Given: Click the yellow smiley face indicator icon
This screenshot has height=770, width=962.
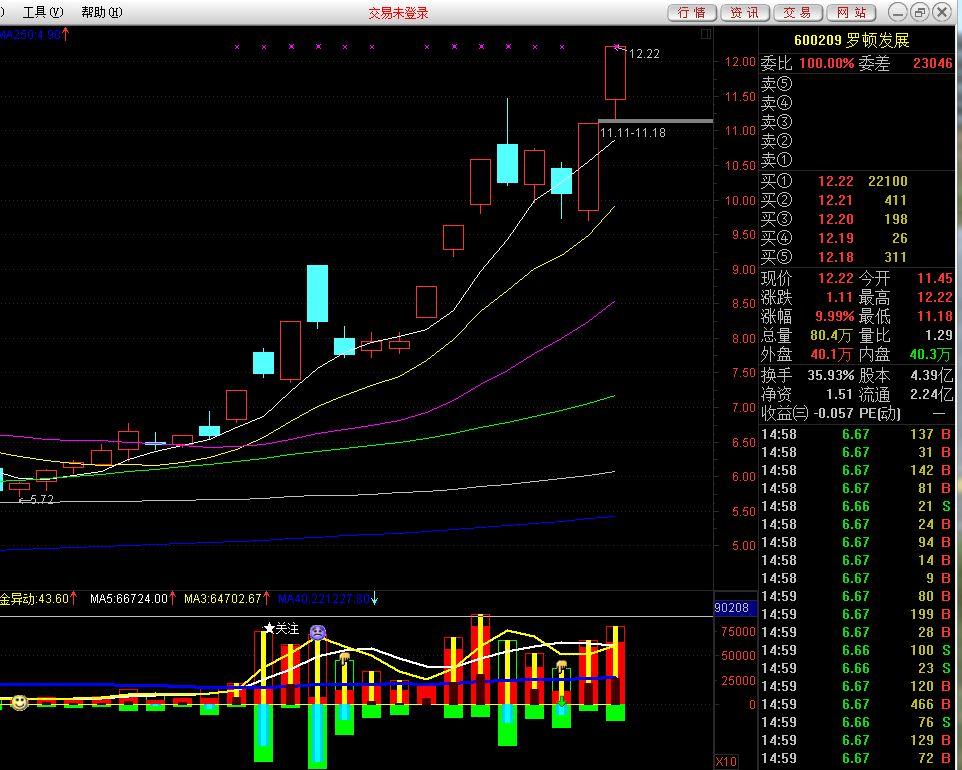Looking at the screenshot, I should coord(19,703).
